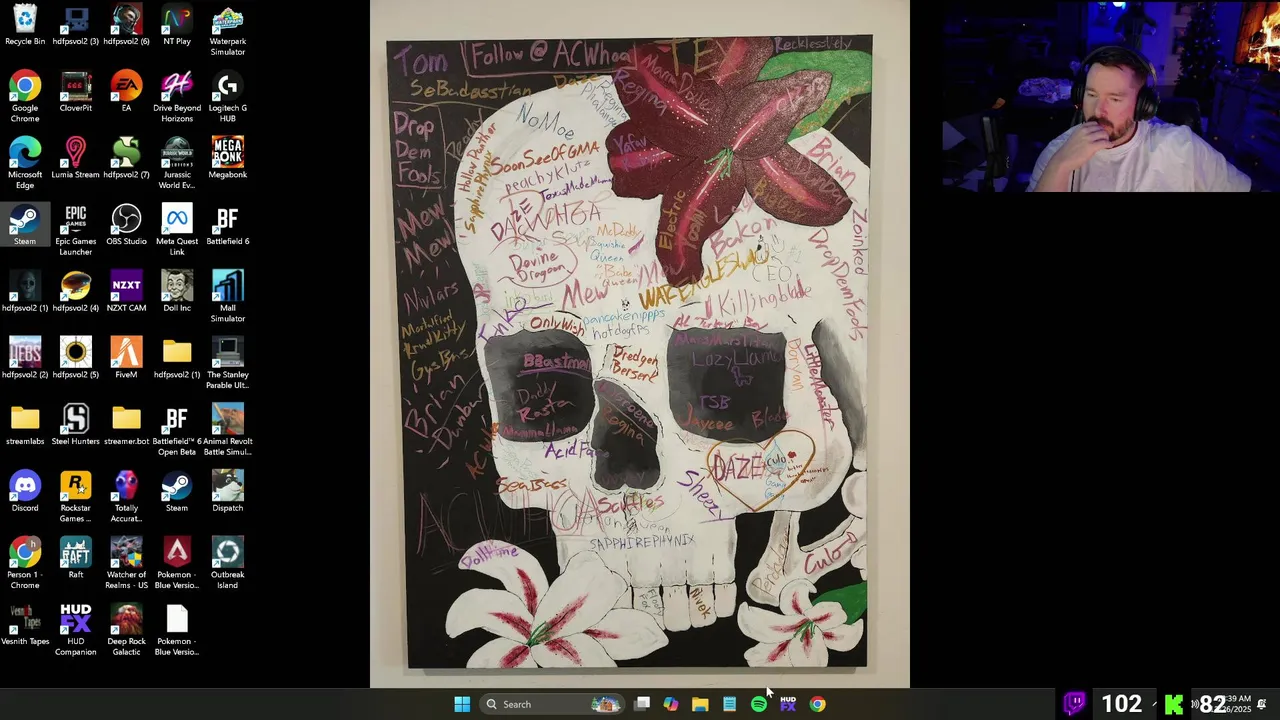Select the highlighted Steam desktop icon
1280x720 pixels.
pyautogui.click(x=25, y=226)
